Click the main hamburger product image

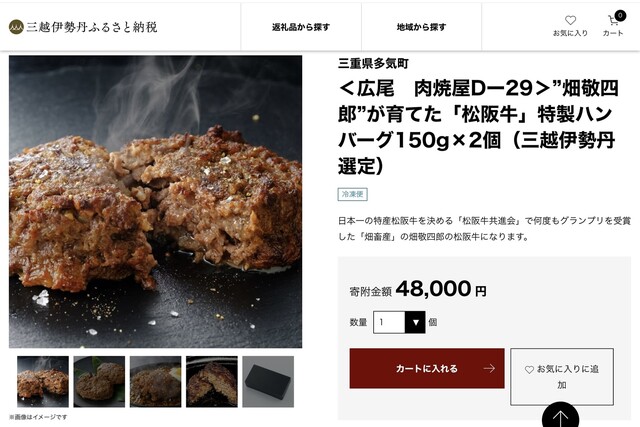click(156, 202)
